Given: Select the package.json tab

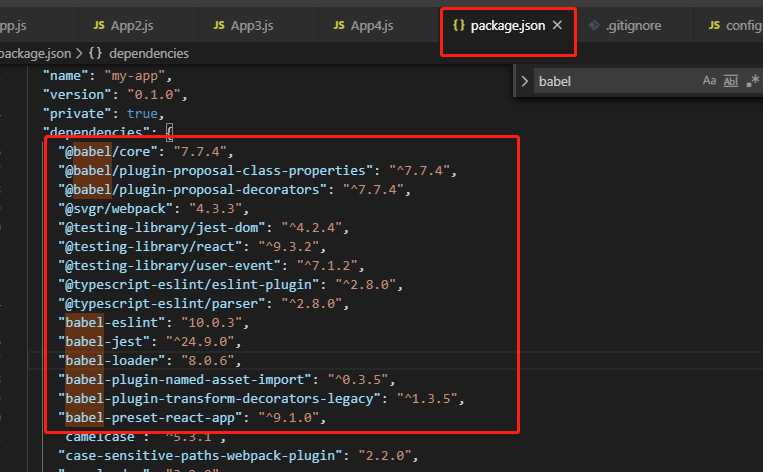Looking at the screenshot, I should pyautogui.click(x=508, y=25).
